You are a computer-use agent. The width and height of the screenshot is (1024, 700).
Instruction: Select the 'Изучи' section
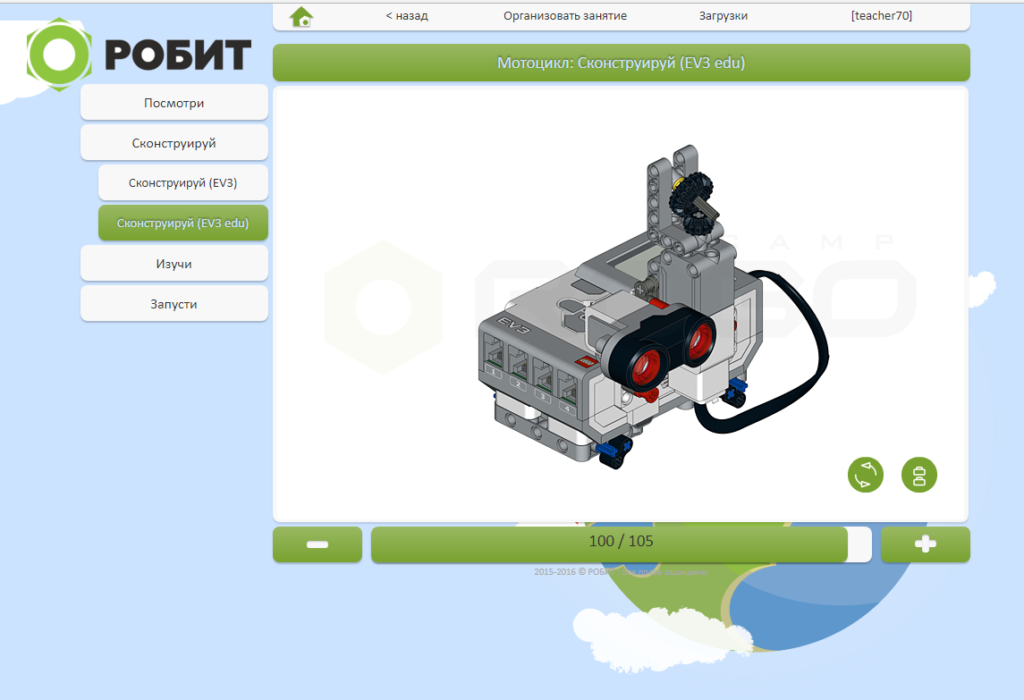click(x=174, y=264)
